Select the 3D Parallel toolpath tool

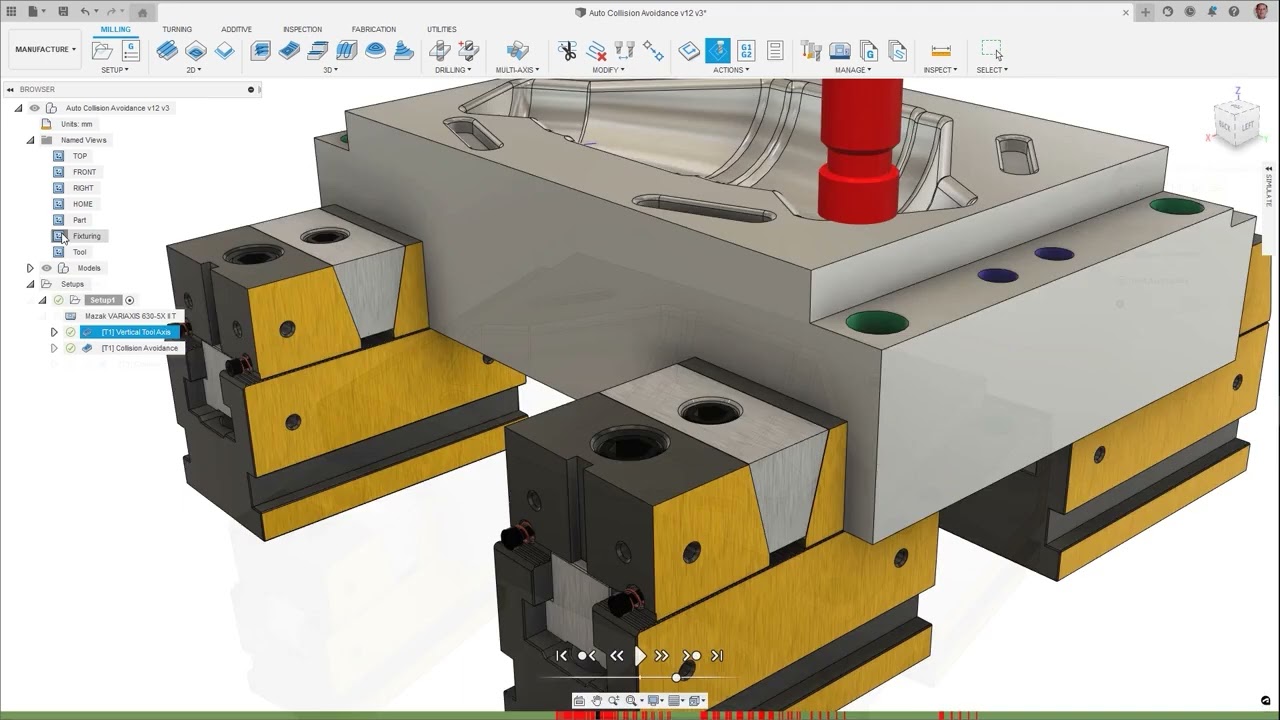tap(347, 50)
